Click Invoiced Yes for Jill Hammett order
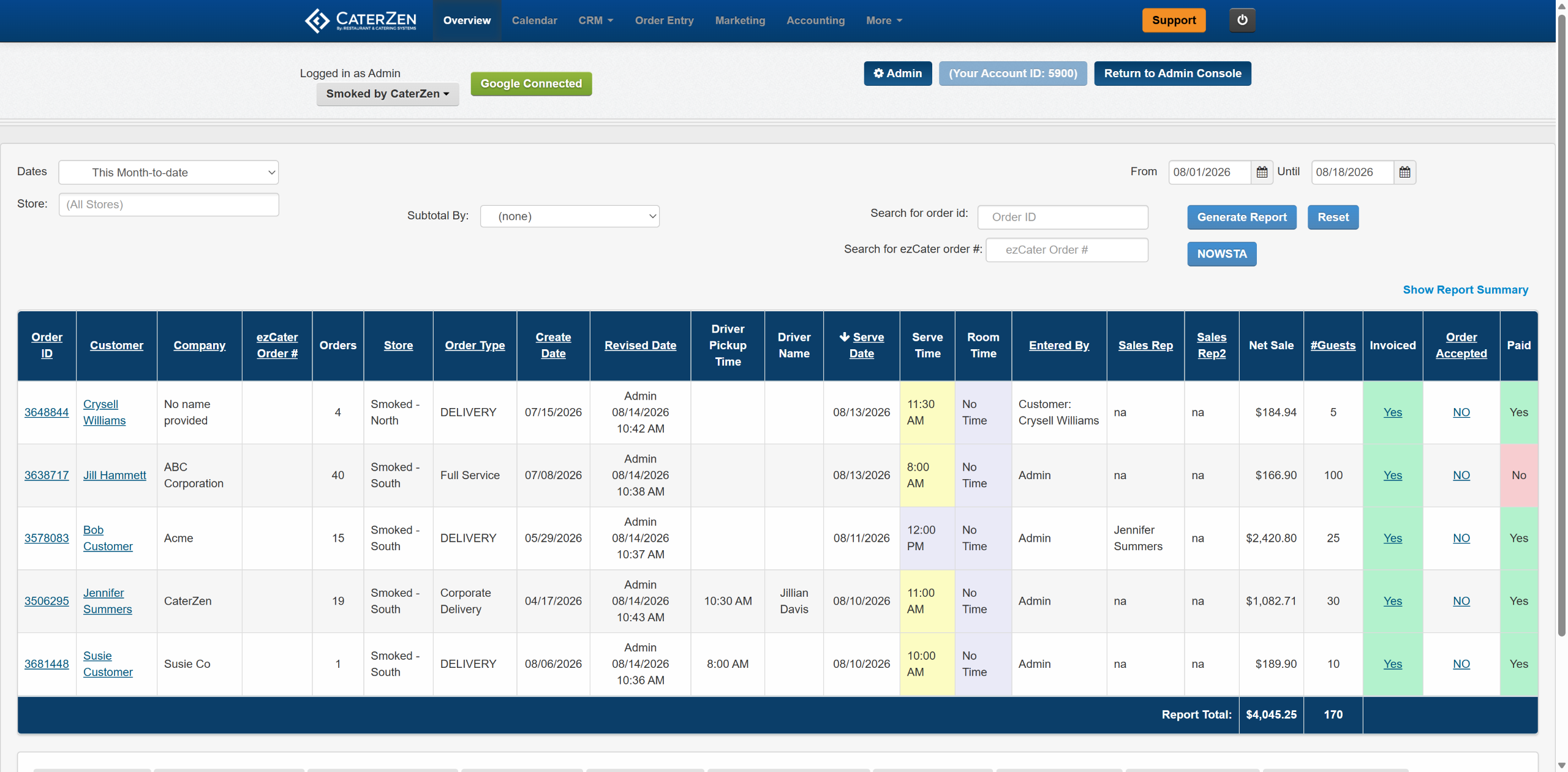1568x772 pixels. tap(1392, 475)
